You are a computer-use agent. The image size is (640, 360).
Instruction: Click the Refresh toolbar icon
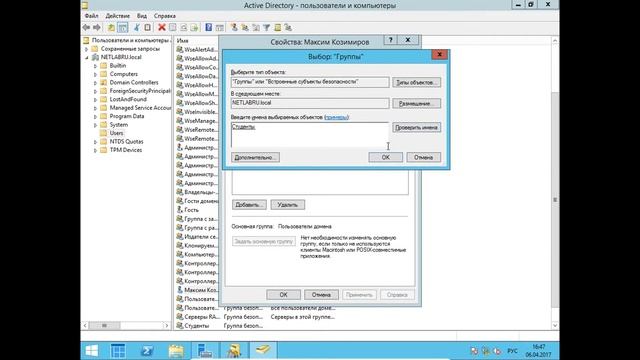point(184,27)
